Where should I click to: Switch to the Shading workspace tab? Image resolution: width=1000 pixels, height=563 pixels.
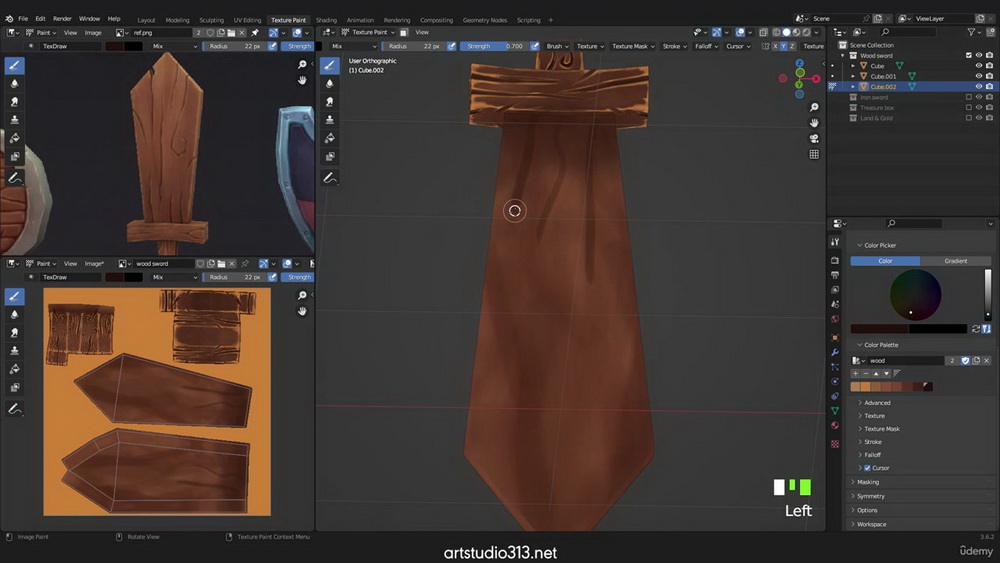click(326, 20)
